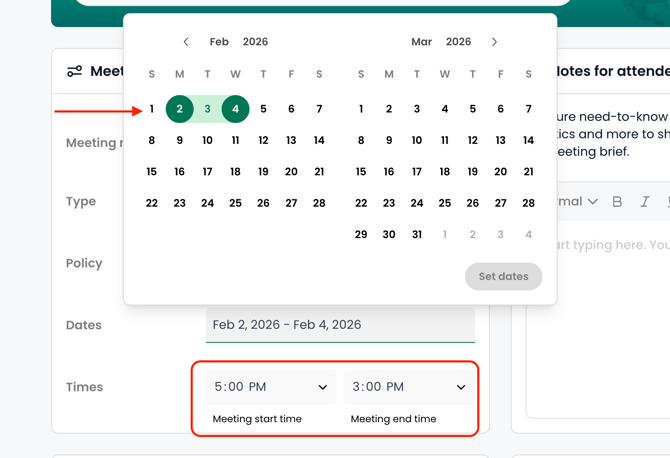Click the Bold formatting icon
Viewport: 670px width, 458px height.
pos(617,201)
